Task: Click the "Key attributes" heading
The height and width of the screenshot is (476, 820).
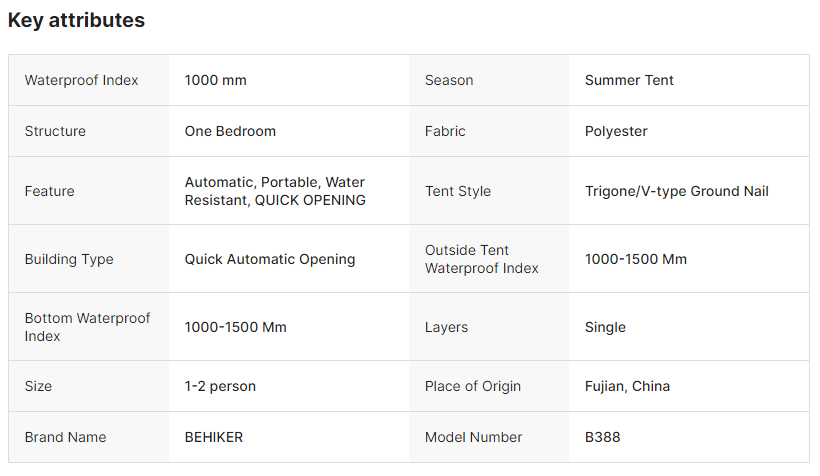Action: pos(76,20)
